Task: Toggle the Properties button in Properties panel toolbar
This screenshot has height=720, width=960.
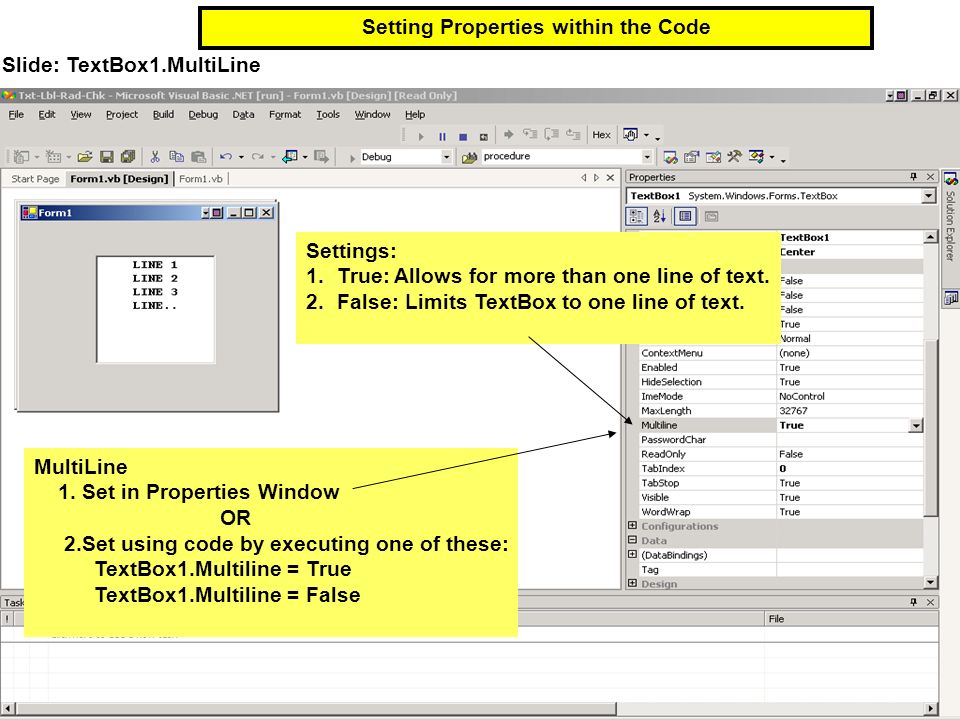Action: 685,216
